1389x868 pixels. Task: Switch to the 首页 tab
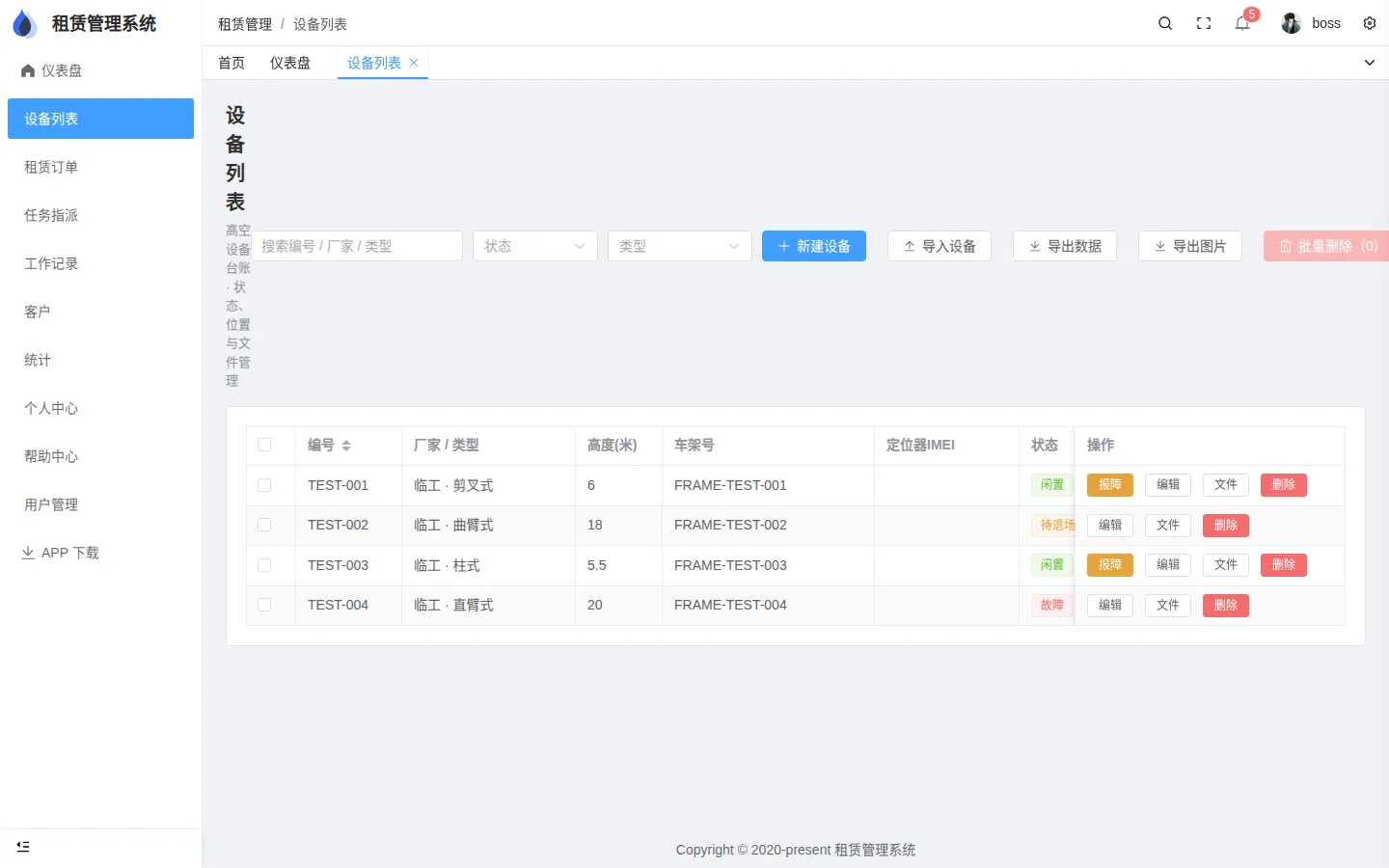(231, 63)
